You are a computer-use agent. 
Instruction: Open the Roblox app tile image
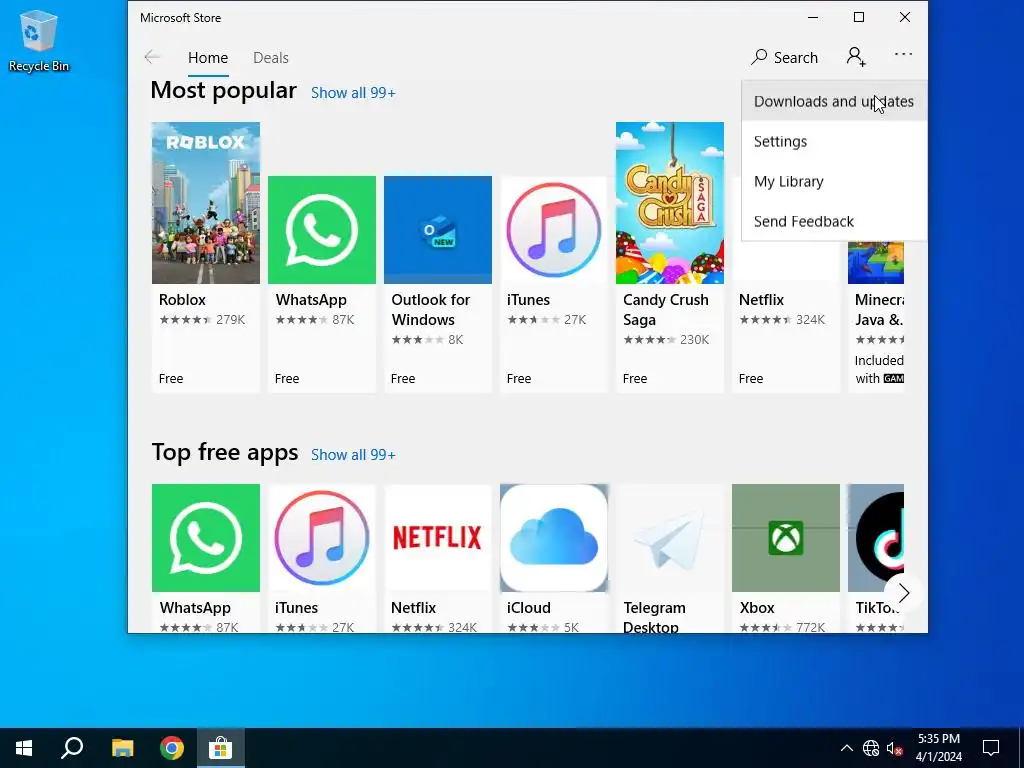click(x=206, y=203)
